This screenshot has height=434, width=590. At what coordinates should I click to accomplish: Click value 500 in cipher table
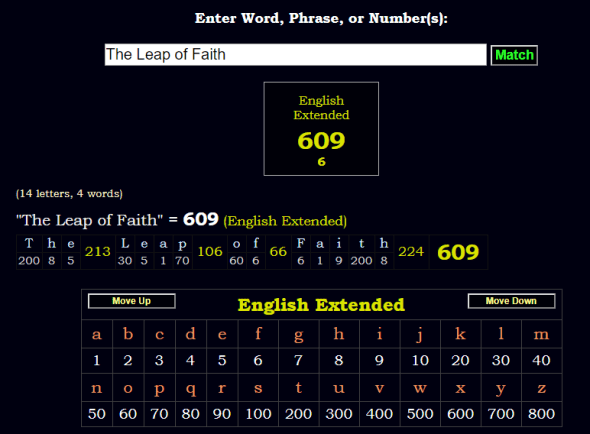pyautogui.click(x=420, y=414)
